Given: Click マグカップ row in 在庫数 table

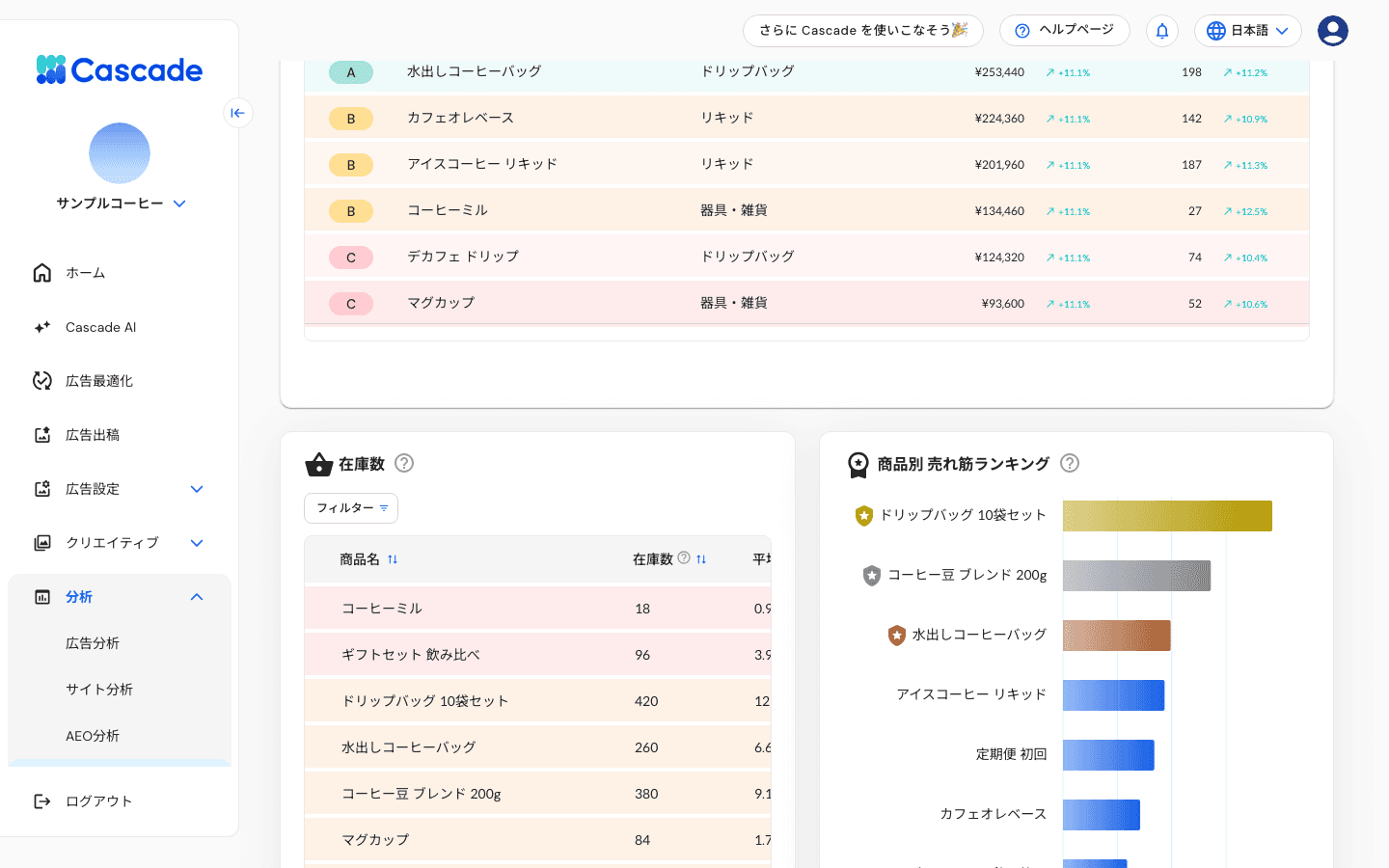Looking at the screenshot, I should click(538, 840).
